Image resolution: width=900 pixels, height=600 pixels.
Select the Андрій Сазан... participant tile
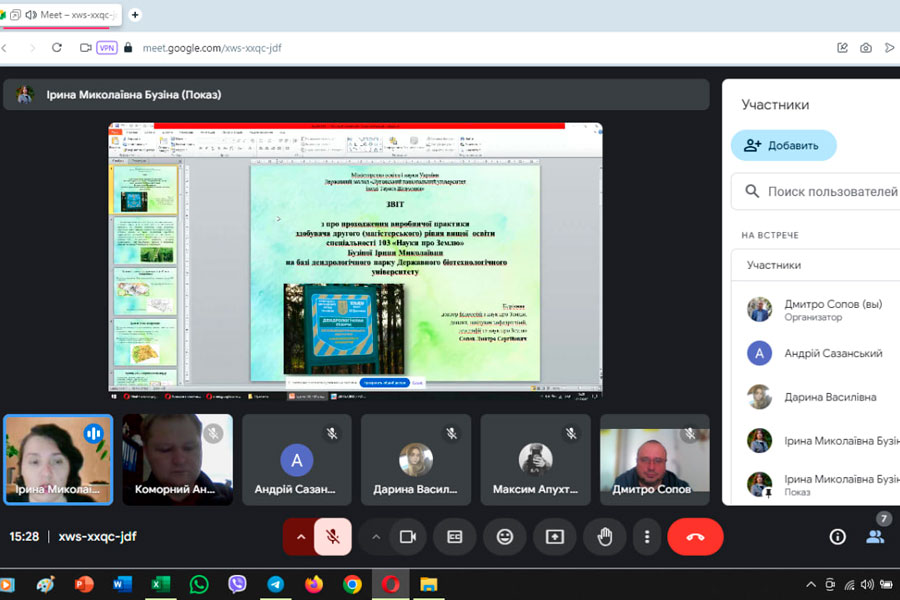pos(297,459)
